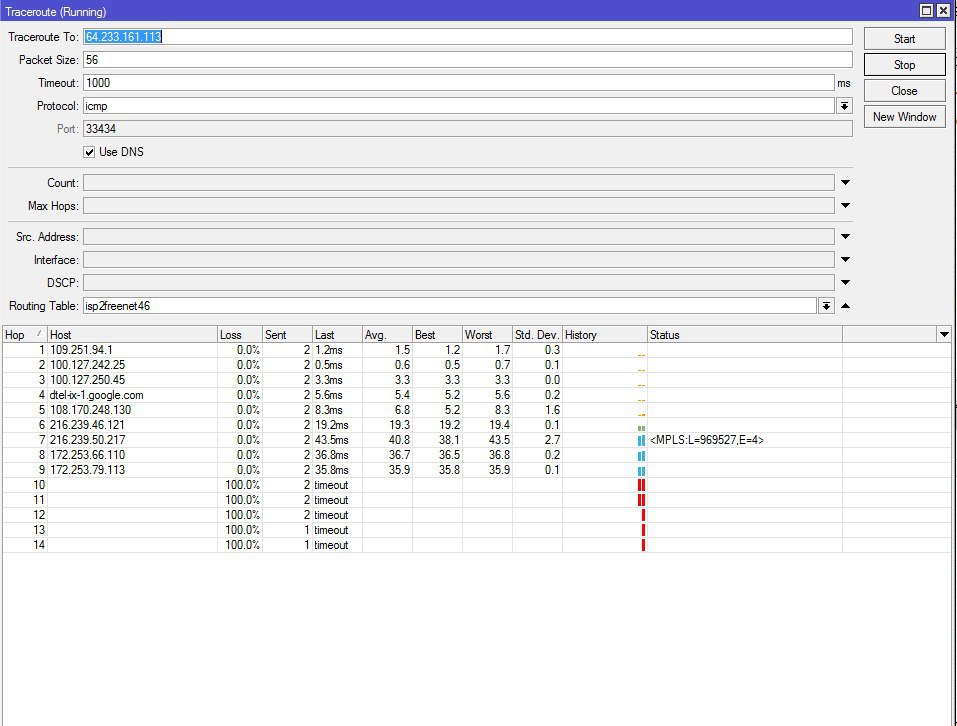The image size is (957, 726).
Task: Sort table by Best column
Action: 438,334
